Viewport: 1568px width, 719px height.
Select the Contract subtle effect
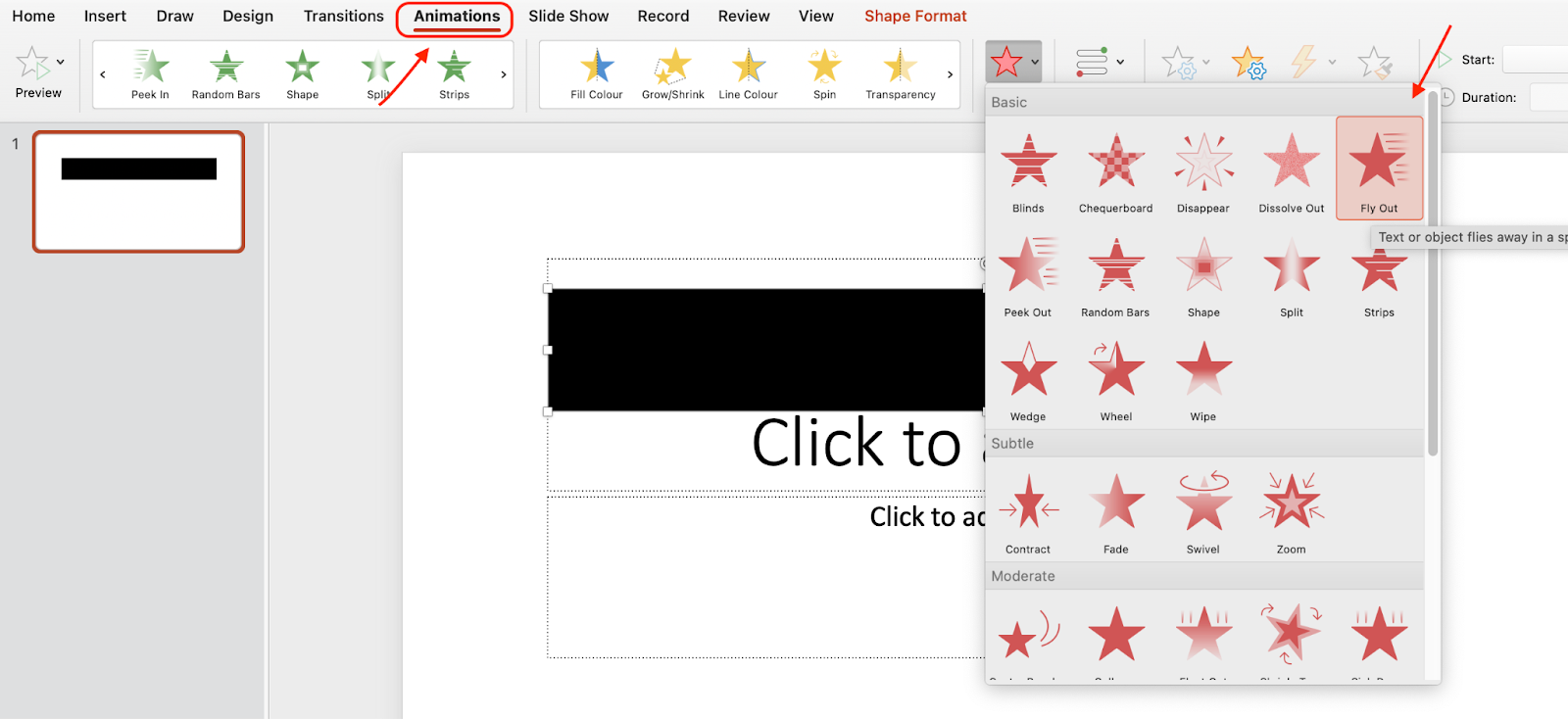[x=1028, y=513]
